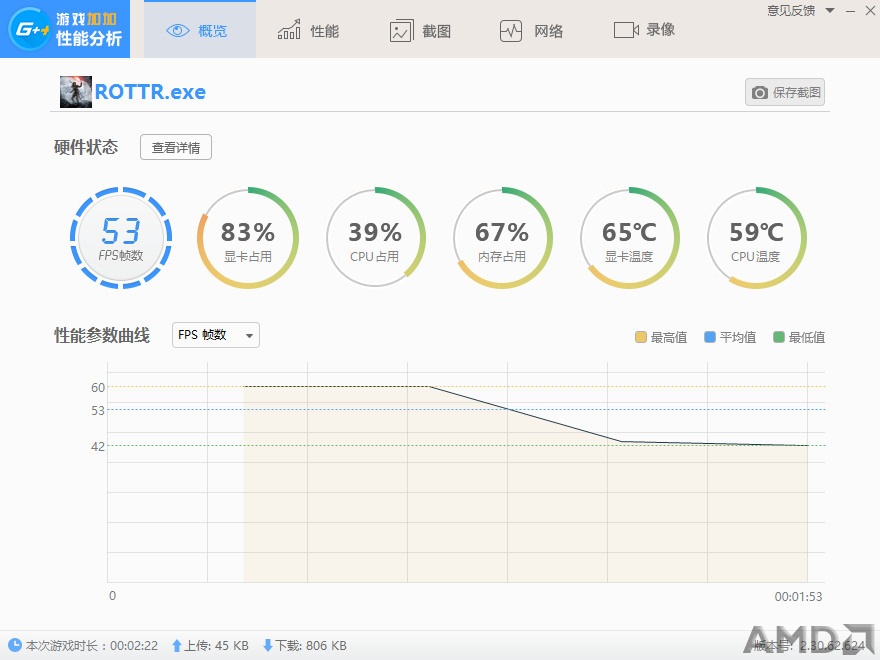Viewport: 880px width, 660px height.
Task: Click the eye icon on 概览 tab
Action: click(x=178, y=30)
